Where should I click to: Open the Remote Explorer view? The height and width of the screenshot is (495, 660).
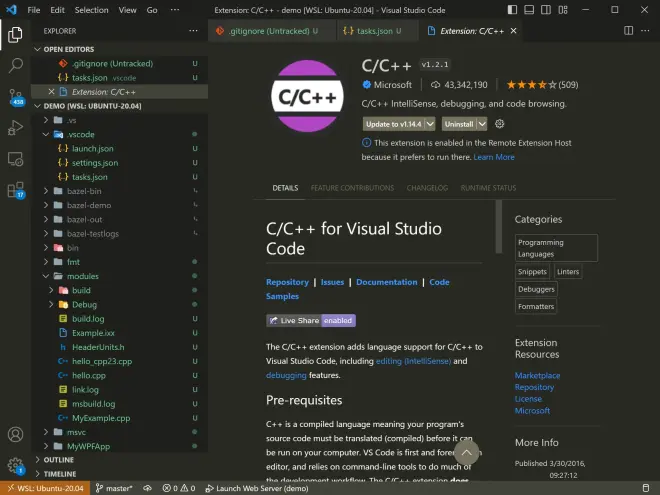pos(16,160)
